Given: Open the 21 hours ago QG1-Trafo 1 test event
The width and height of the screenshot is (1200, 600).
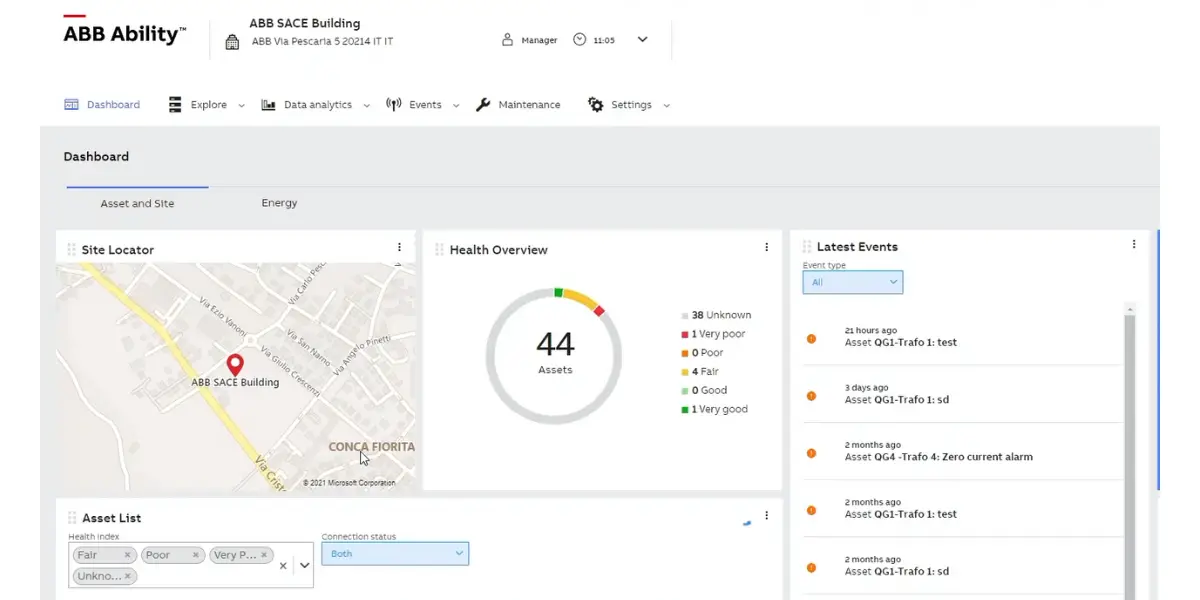Looking at the screenshot, I should 962,337.
